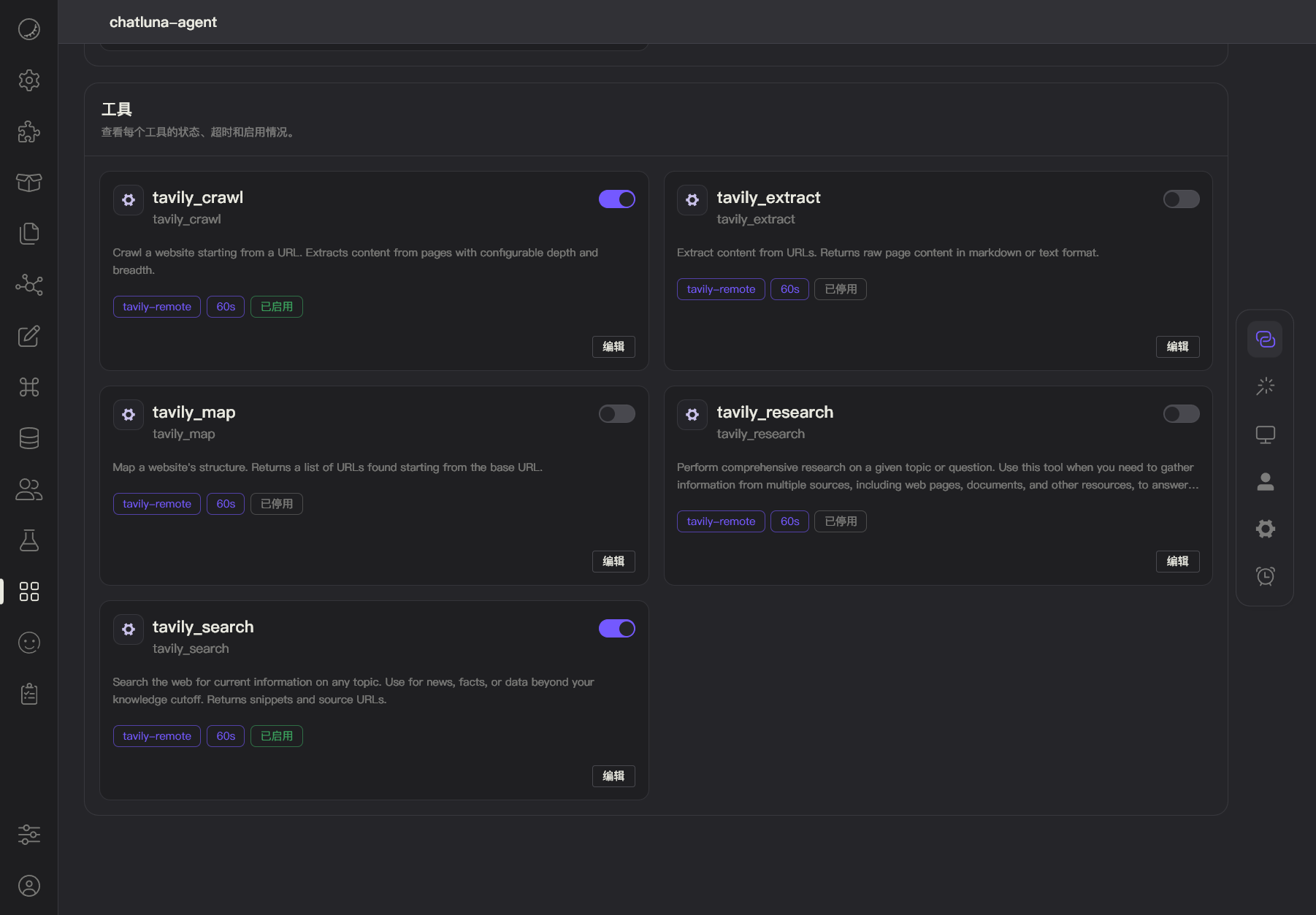Open the sliders adjustments icon
1316x915 pixels.
tap(29, 834)
